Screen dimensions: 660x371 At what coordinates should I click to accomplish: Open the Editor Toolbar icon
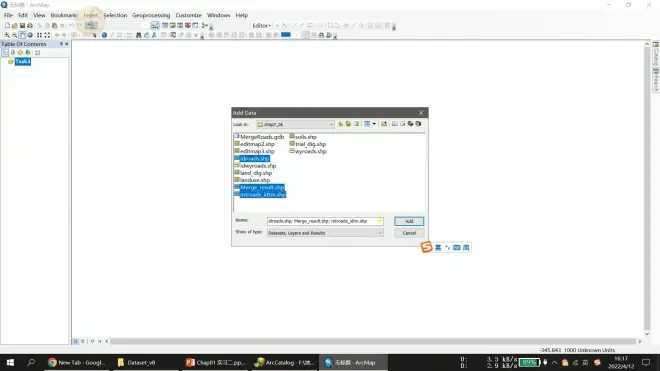(155, 26)
